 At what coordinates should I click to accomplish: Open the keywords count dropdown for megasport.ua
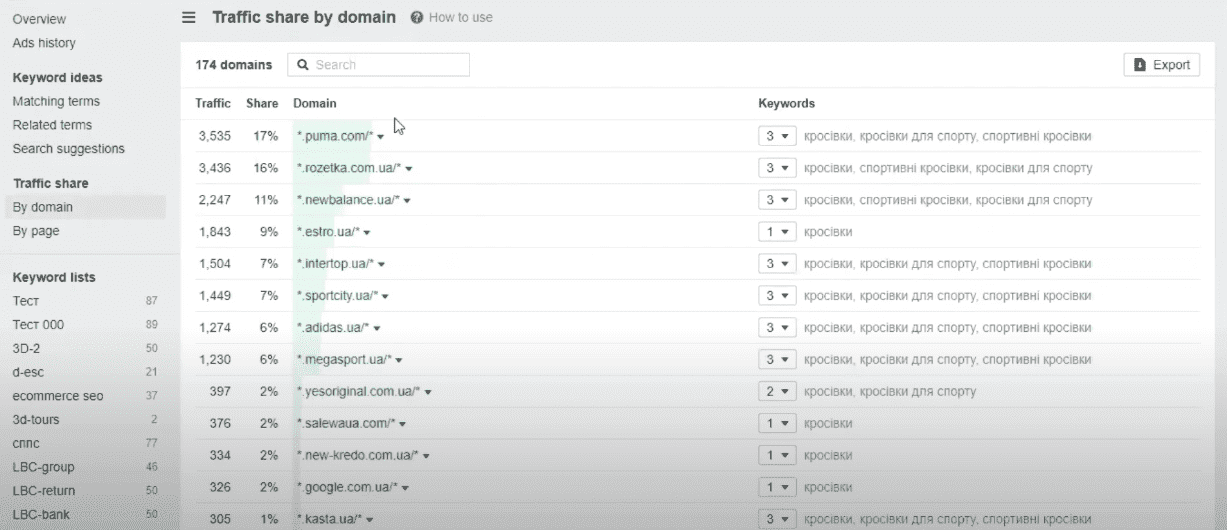[x=777, y=360]
